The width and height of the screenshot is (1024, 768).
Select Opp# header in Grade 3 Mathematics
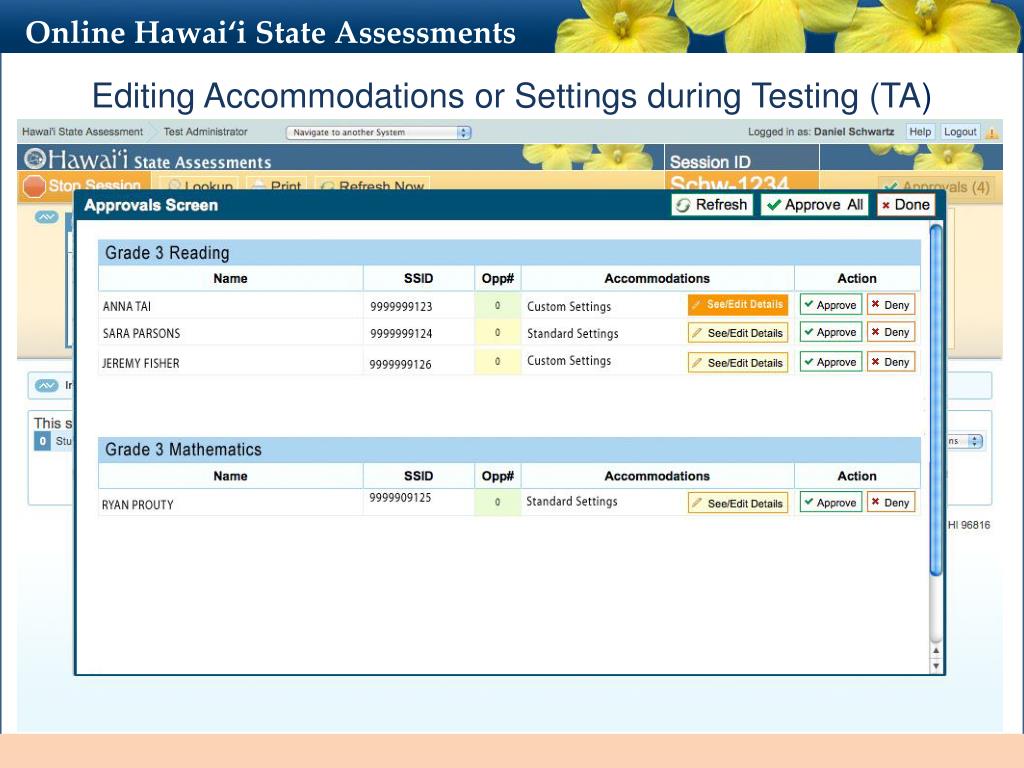(498, 476)
